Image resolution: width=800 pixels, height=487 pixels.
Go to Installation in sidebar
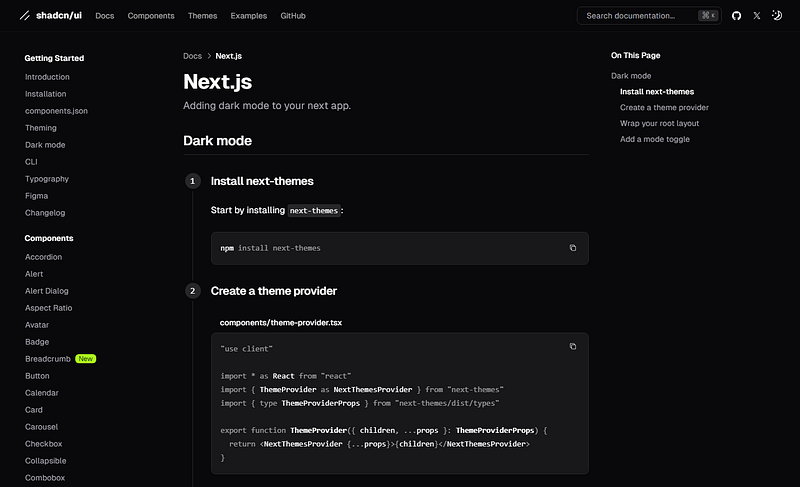(x=45, y=94)
